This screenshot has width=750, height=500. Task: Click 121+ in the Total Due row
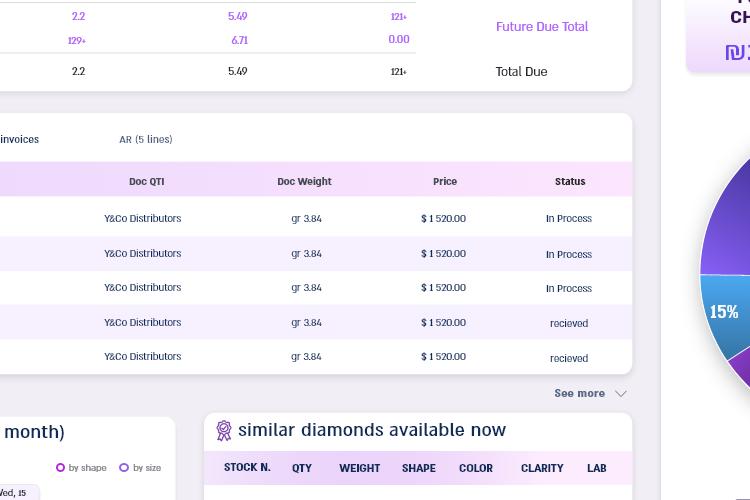[398, 72]
